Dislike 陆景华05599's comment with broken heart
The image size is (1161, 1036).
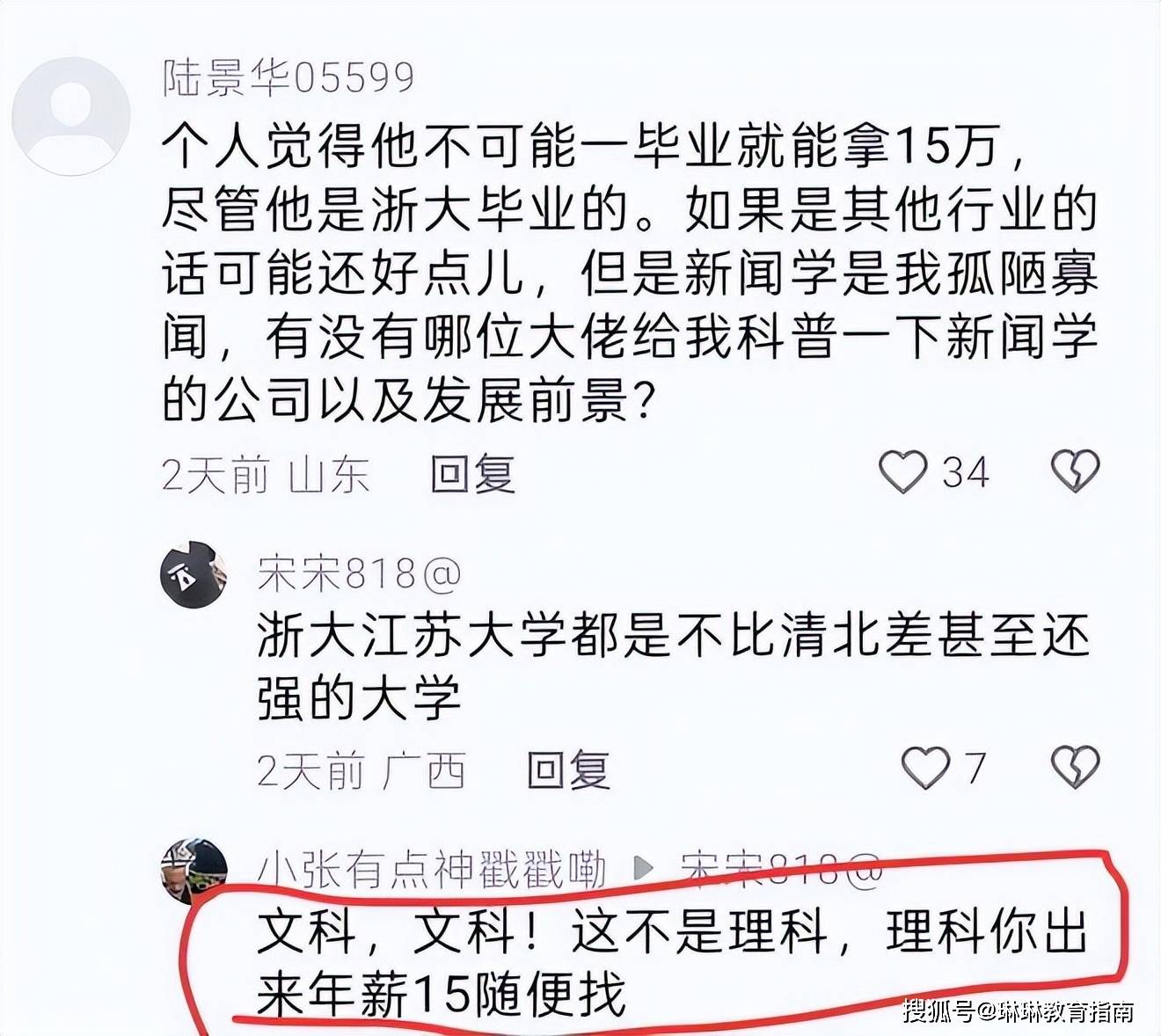tap(1076, 471)
